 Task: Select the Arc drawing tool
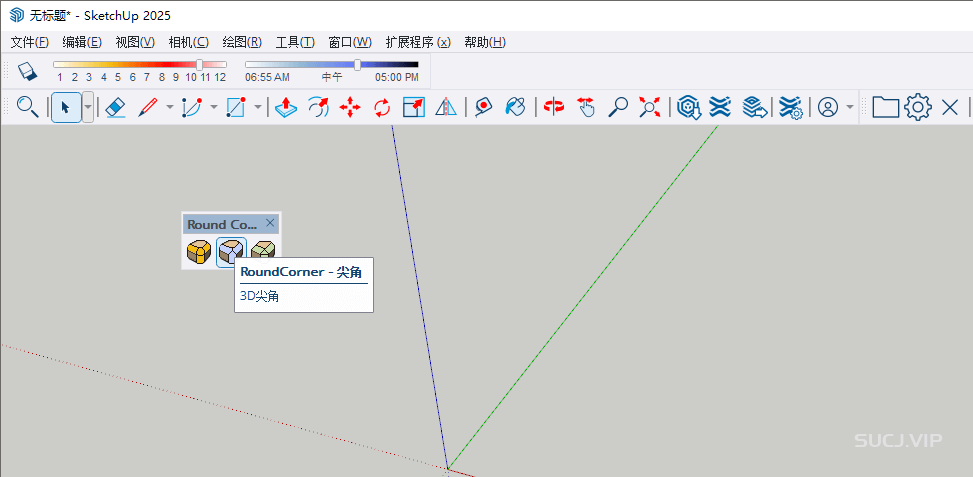tap(192, 107)
